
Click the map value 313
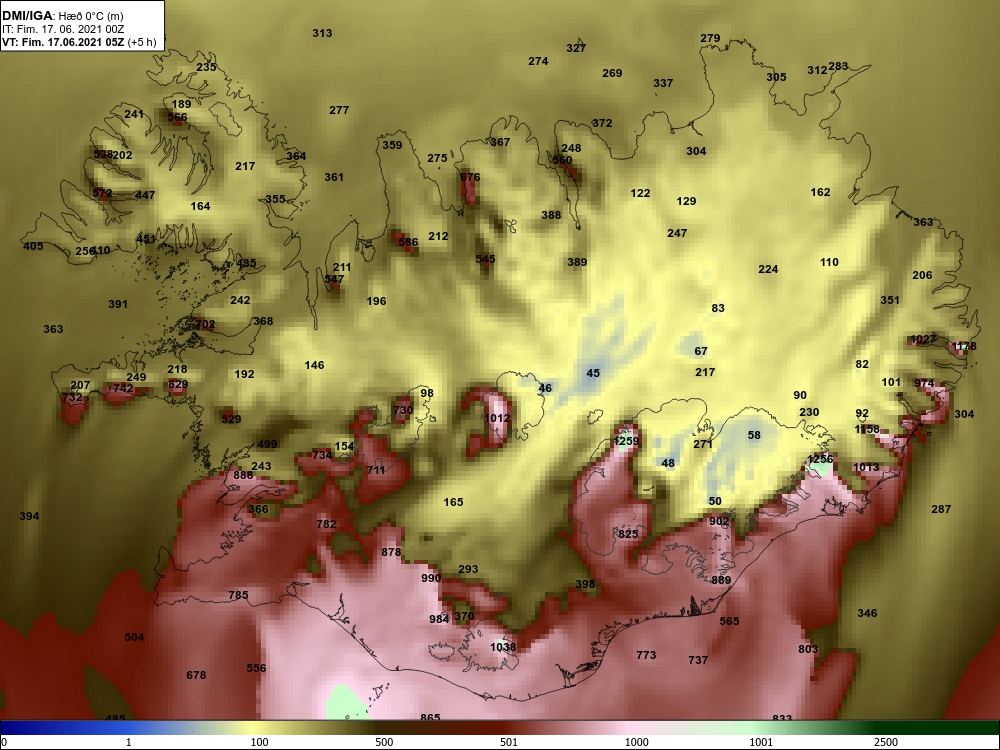[x=322, y=33]
